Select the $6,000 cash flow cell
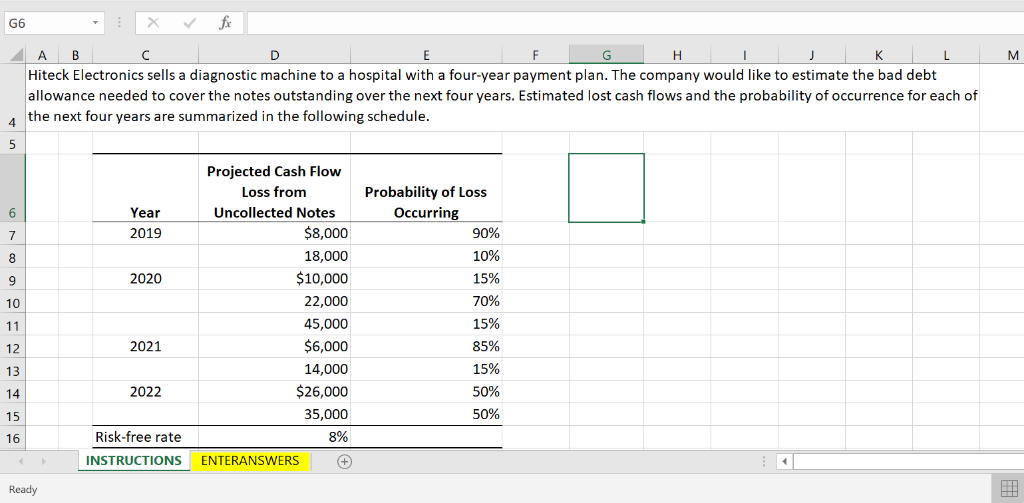Screen dimensions: 1024x503 [x=274, y=347]
